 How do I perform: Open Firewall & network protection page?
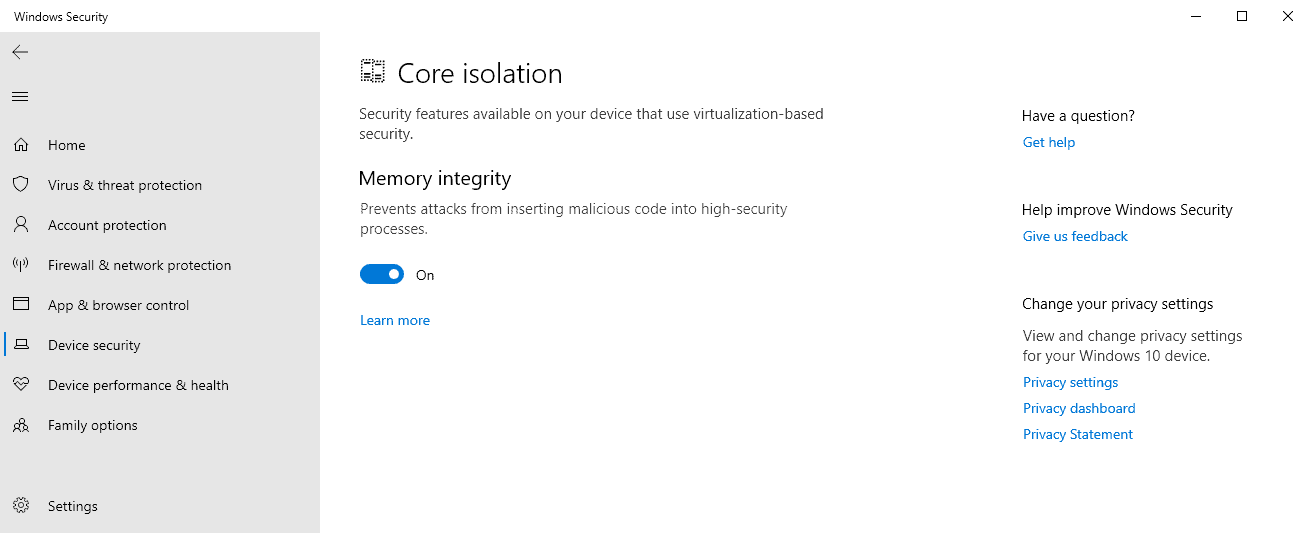[x=139, y=265]
